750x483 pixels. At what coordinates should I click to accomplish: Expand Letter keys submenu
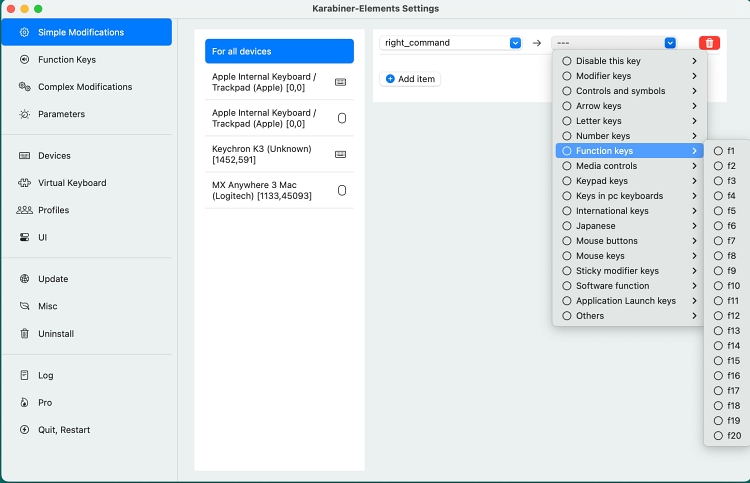pyautogui.click(x=629, y=121)
